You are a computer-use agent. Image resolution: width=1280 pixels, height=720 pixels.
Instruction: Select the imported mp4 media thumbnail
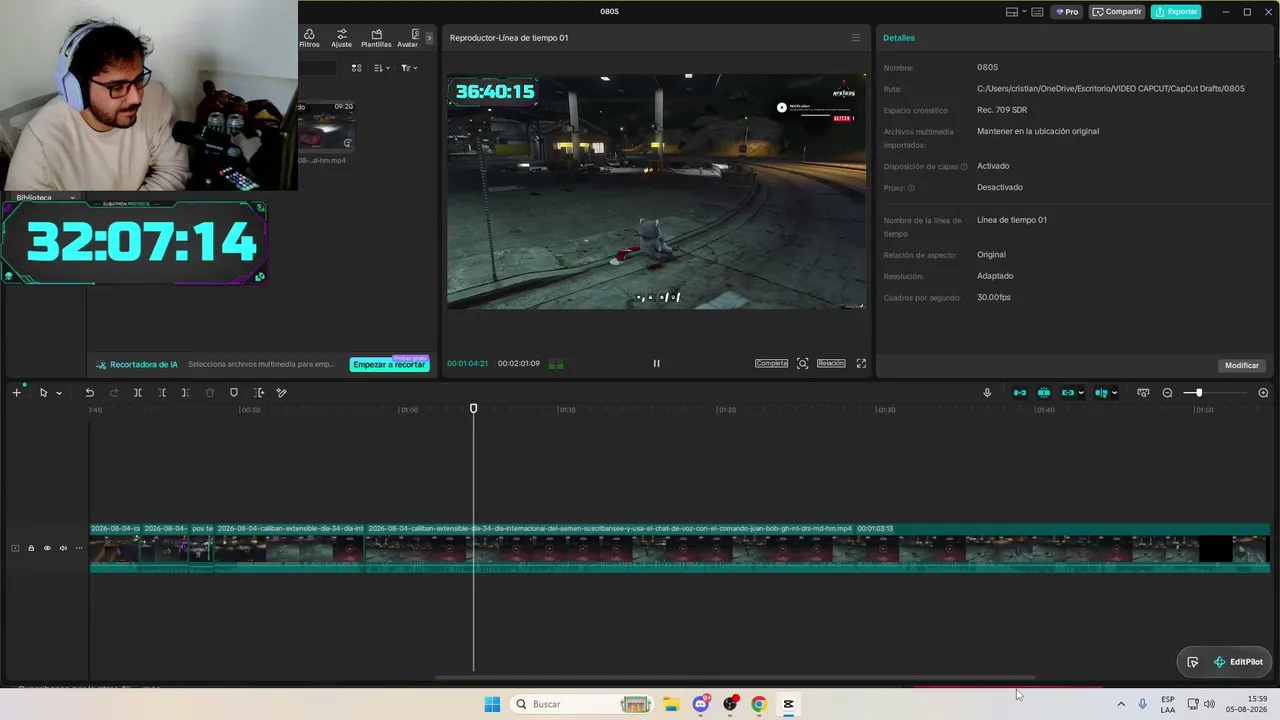tap(326, 126)
